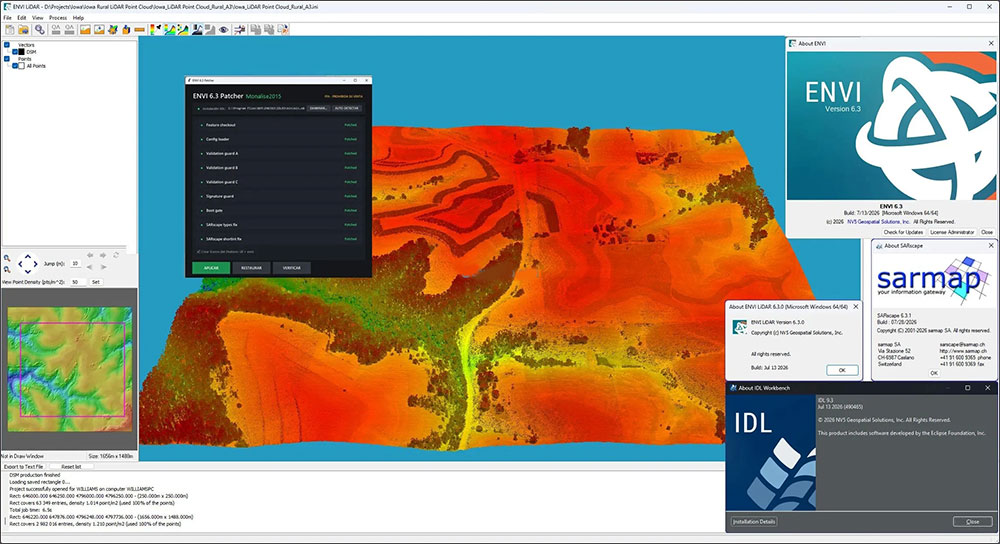Click the multicolored patch toolbar icon
The height and width of the screenshot is (544, 1000).
pos(113,29)
